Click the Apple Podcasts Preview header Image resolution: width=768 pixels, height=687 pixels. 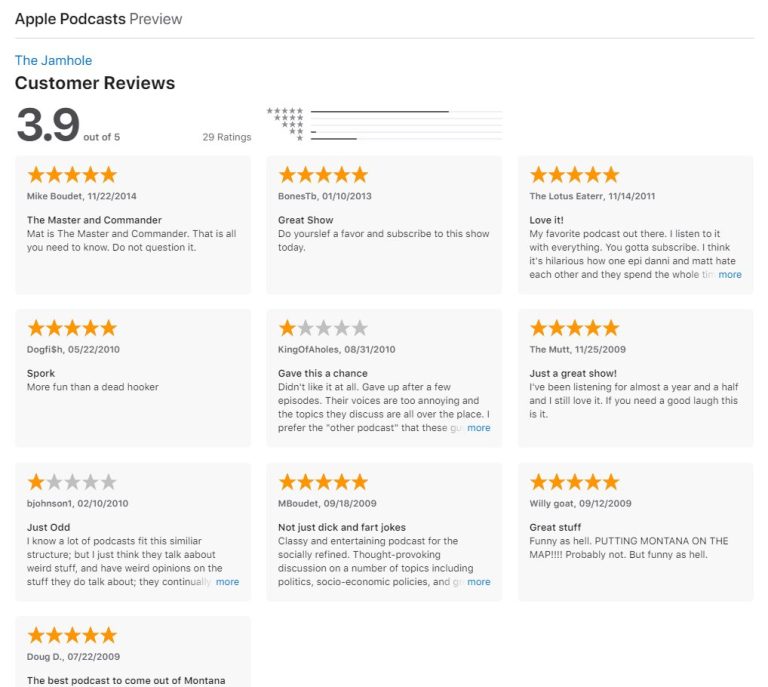(x=98, y=19)
